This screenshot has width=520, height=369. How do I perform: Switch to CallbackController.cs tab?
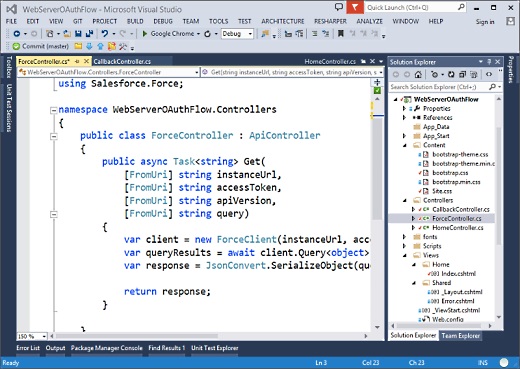(x=122, y=61)
